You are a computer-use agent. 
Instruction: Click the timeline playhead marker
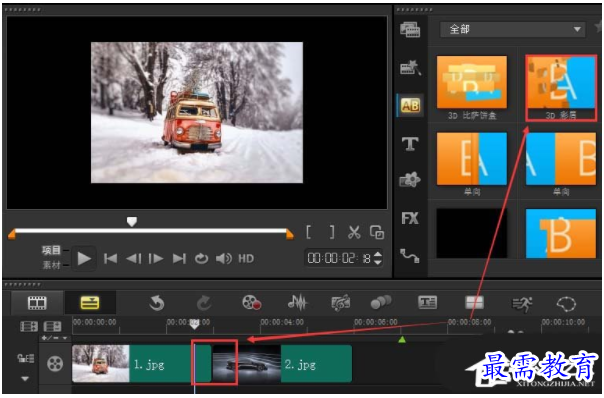click(x=195, y=324)
